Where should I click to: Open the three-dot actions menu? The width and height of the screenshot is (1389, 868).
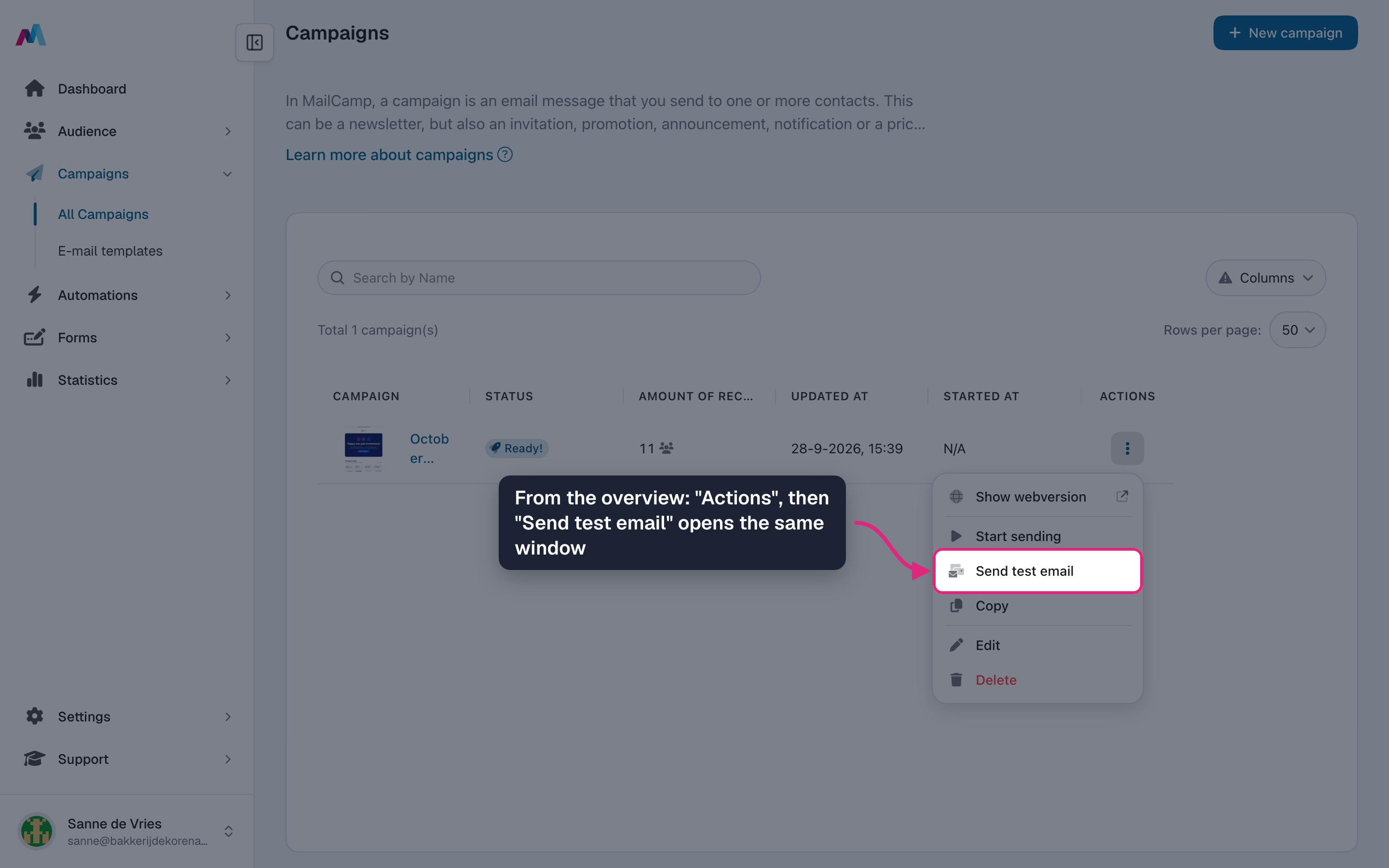pos(1127,448)
